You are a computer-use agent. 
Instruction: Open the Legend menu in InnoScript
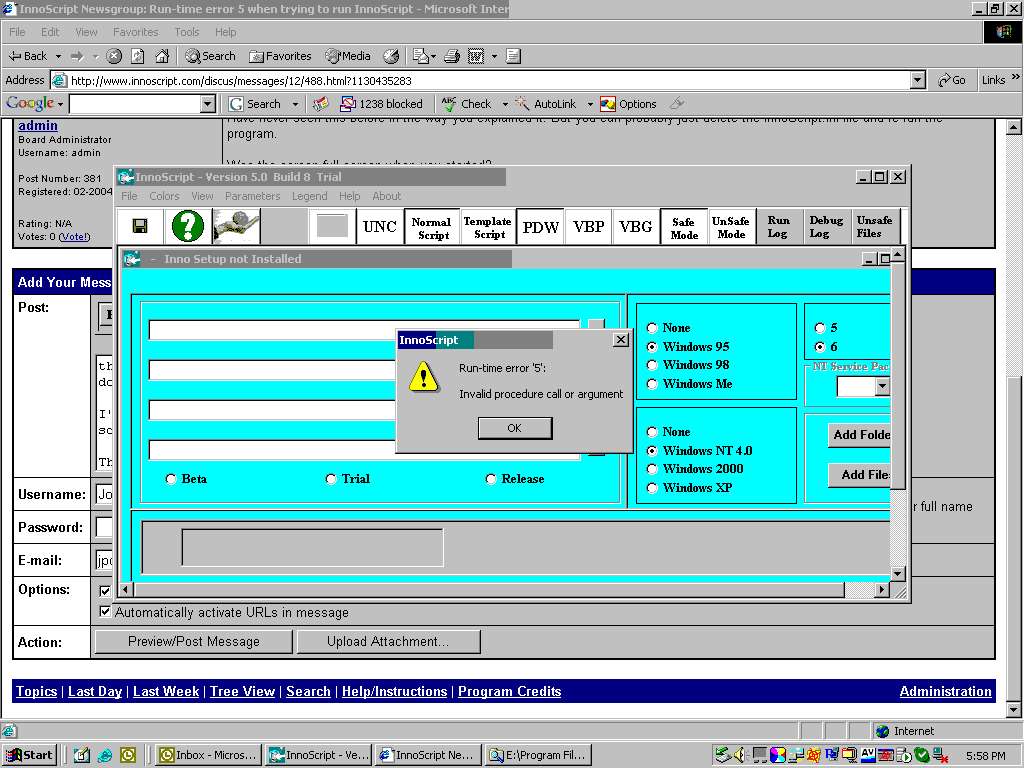(x=310, y=196)
